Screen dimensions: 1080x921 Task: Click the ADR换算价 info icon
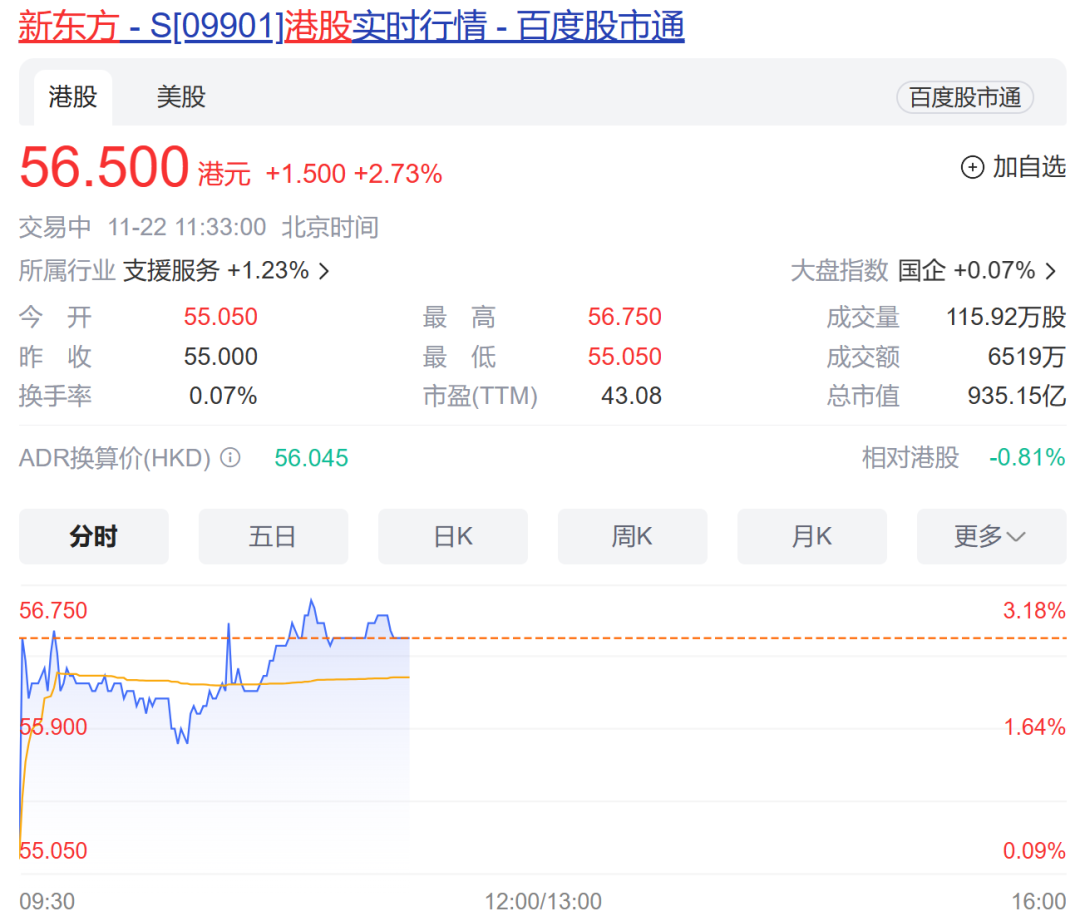[230, 457]
